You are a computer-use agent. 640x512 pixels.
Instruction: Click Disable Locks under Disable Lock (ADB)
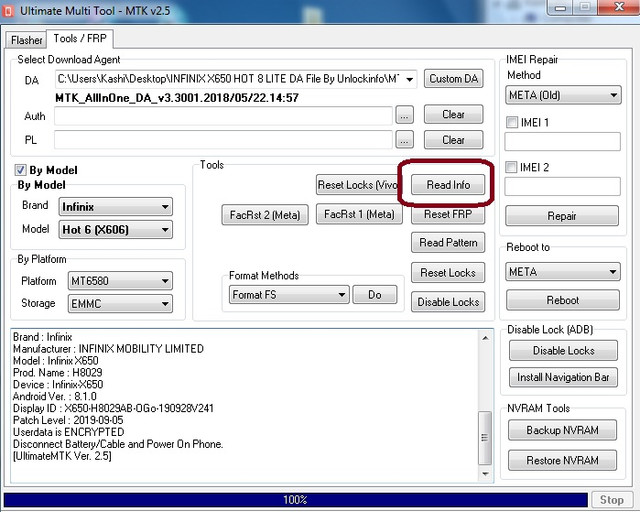pyautogui.click(x=563, y=350)
